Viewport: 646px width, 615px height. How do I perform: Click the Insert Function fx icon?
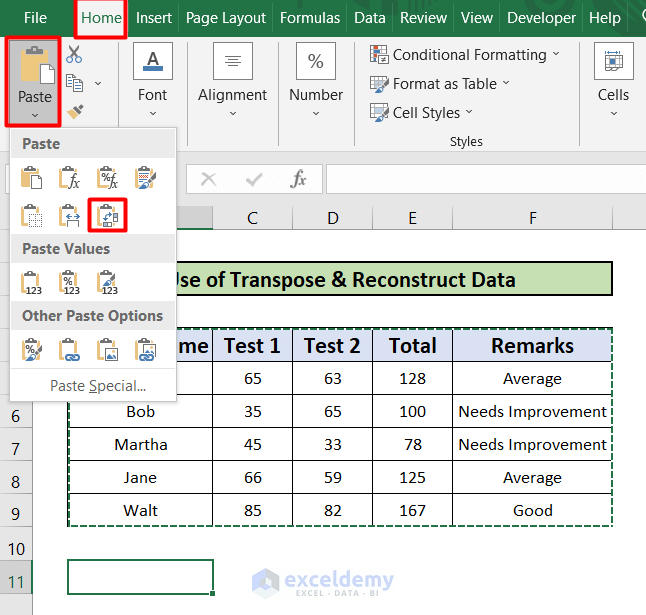(x=298, y=179)
